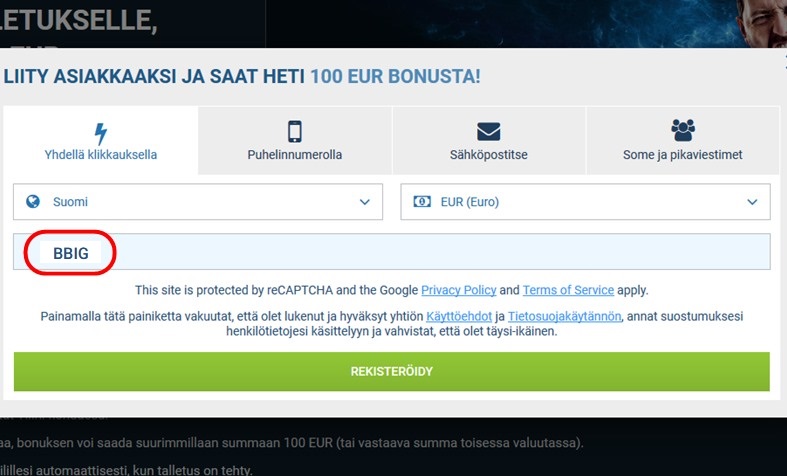Click the mobile phone icon

pyautogui.click(x=294, y=132)
